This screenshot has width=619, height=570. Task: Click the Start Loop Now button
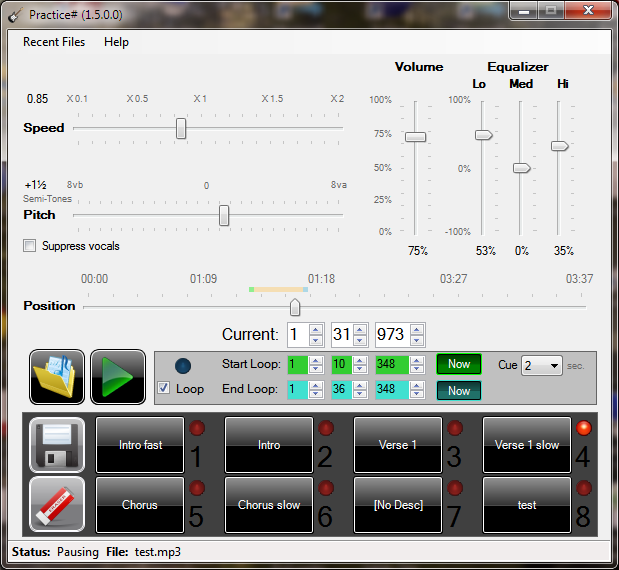[x=458, y=364]
